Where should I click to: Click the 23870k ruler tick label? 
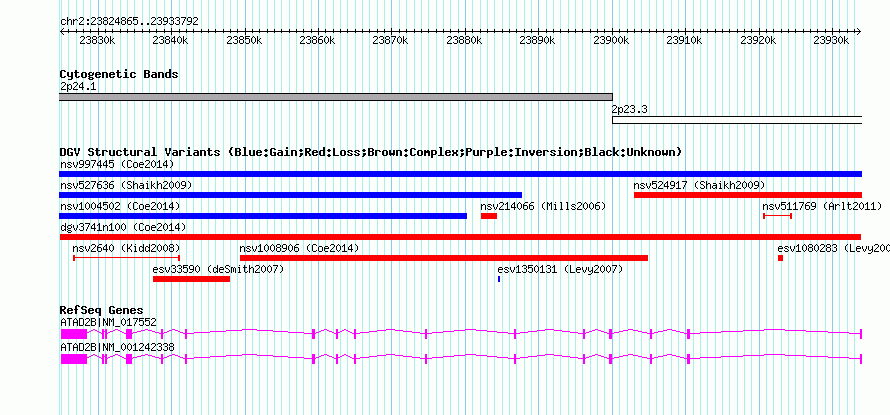(391, 40)
